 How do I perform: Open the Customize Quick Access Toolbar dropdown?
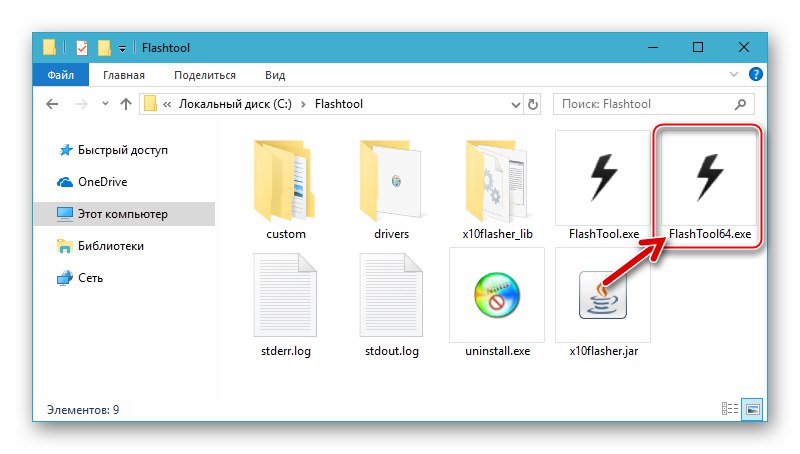click(x=122, y=48)
